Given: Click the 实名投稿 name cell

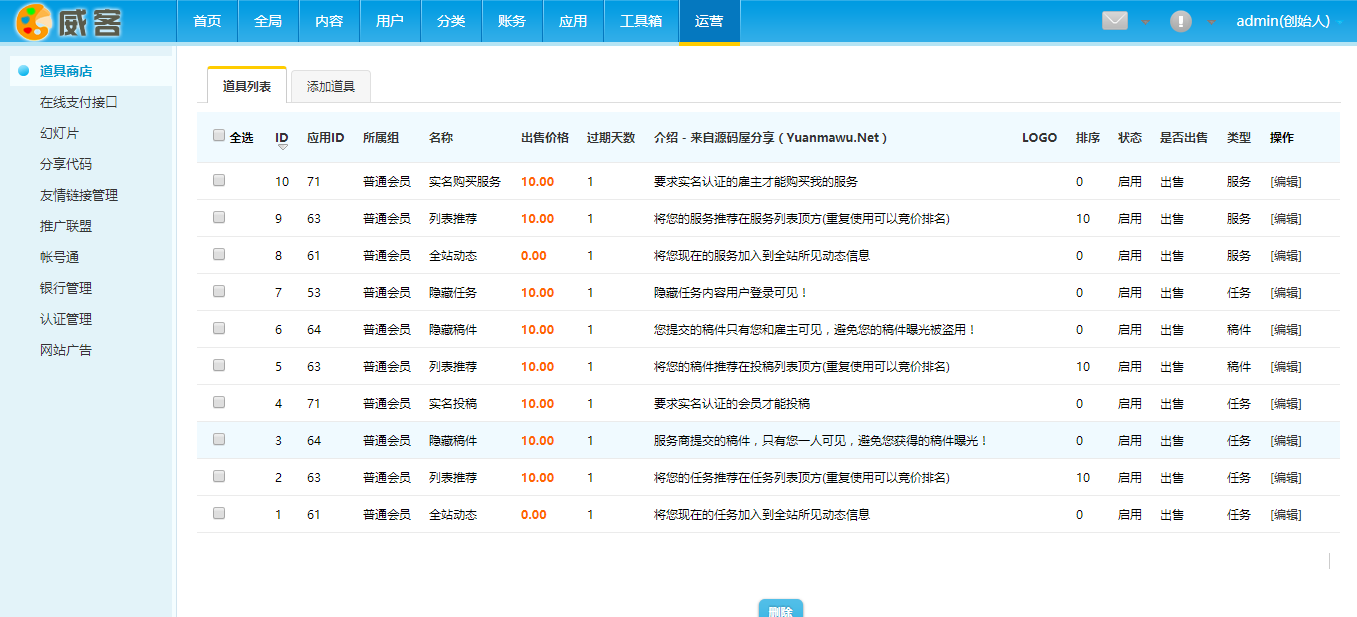Looking at the screenshot, I should point(453,404).
